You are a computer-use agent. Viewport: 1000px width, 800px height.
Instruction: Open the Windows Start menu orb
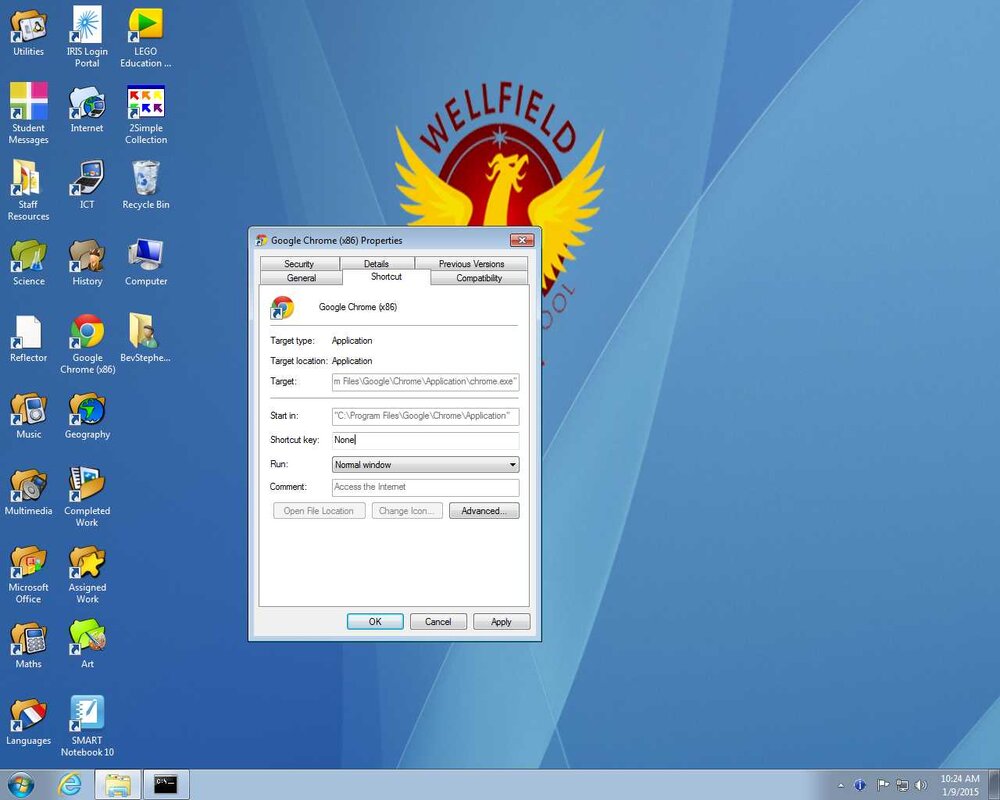pyautogui.click(x=20, y=785)
